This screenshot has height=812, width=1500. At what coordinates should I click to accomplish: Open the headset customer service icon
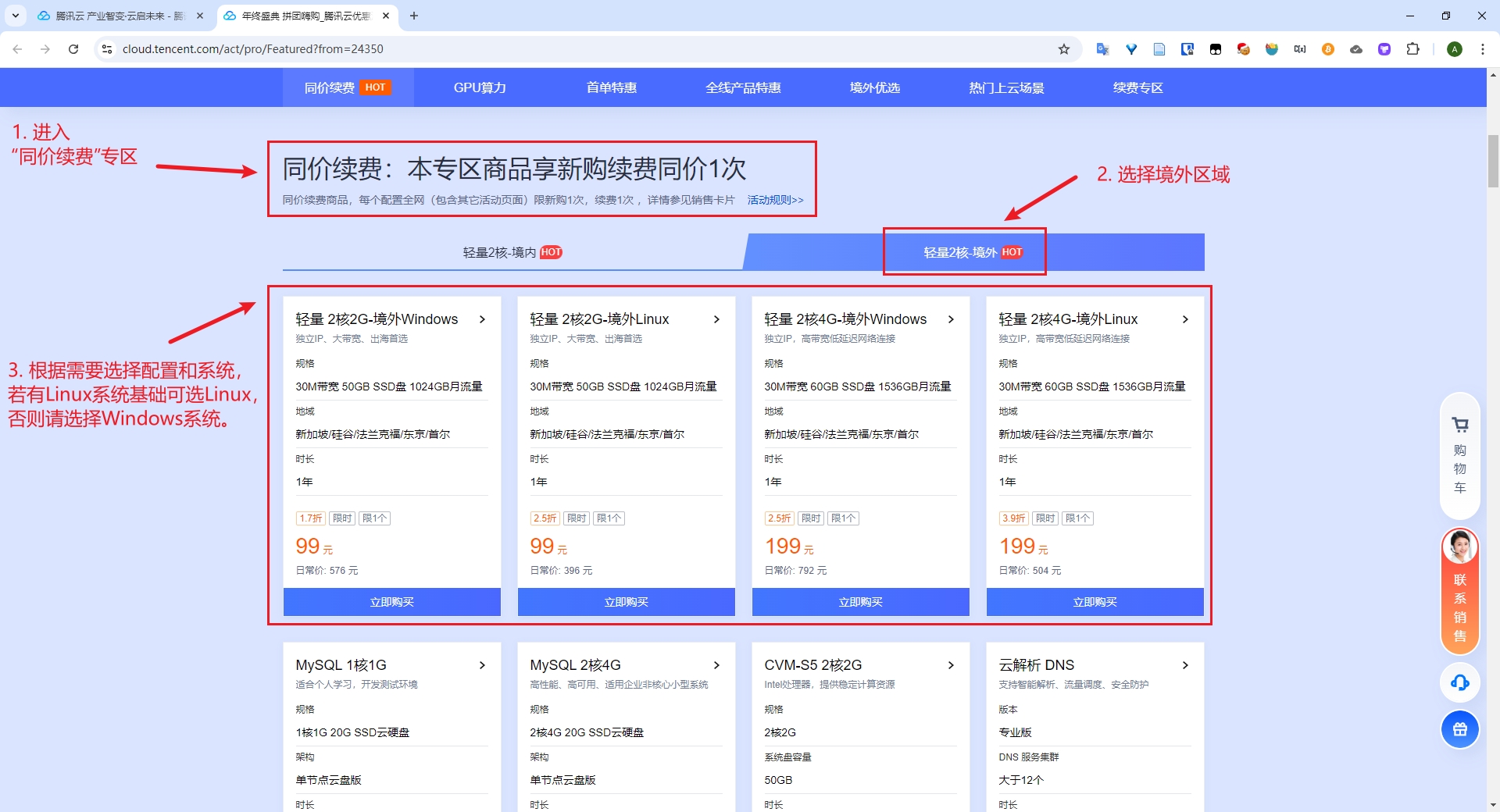(1460, 683)
